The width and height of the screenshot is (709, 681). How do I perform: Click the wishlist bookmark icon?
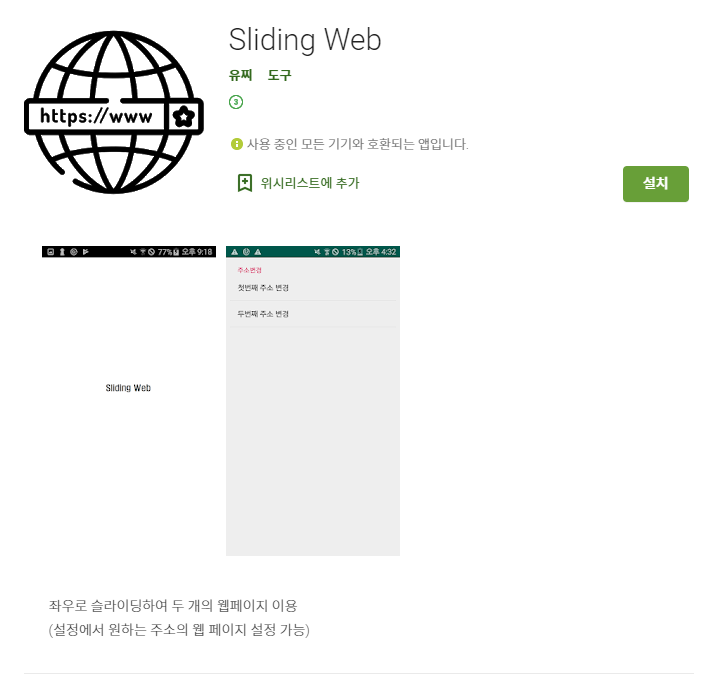245,183
